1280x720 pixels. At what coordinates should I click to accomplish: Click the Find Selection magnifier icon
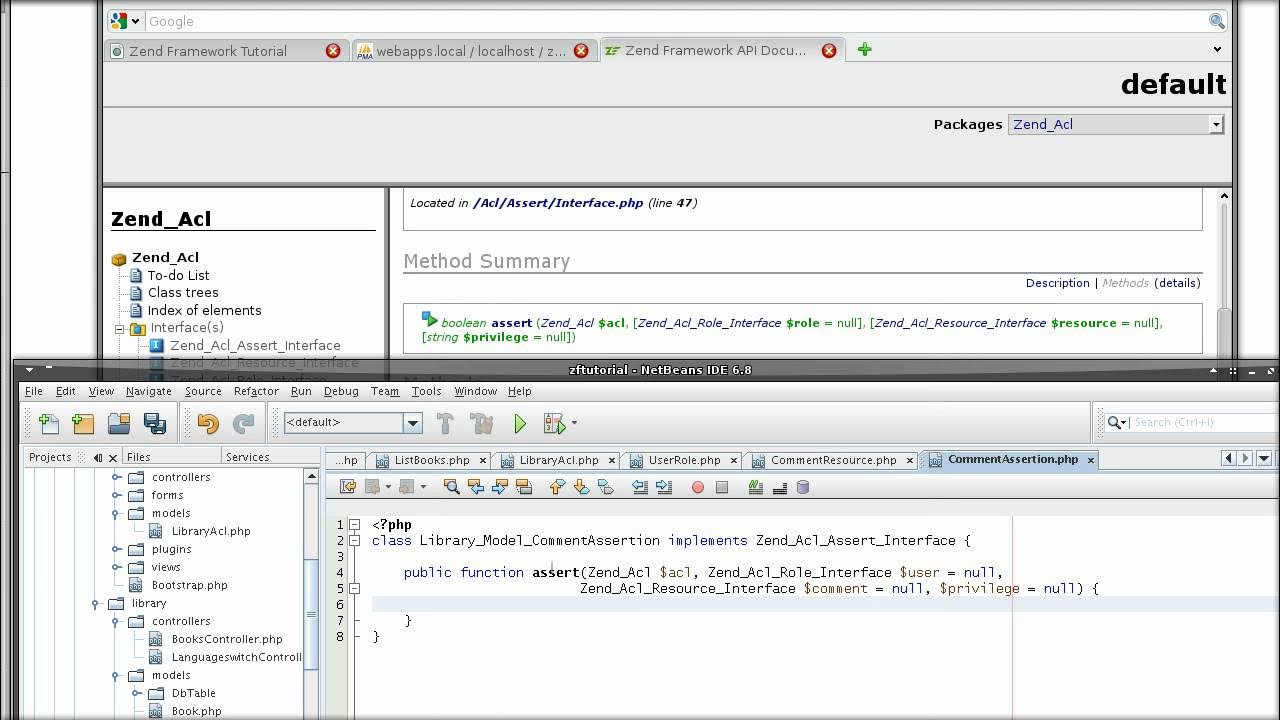click(x=451, y=487)
